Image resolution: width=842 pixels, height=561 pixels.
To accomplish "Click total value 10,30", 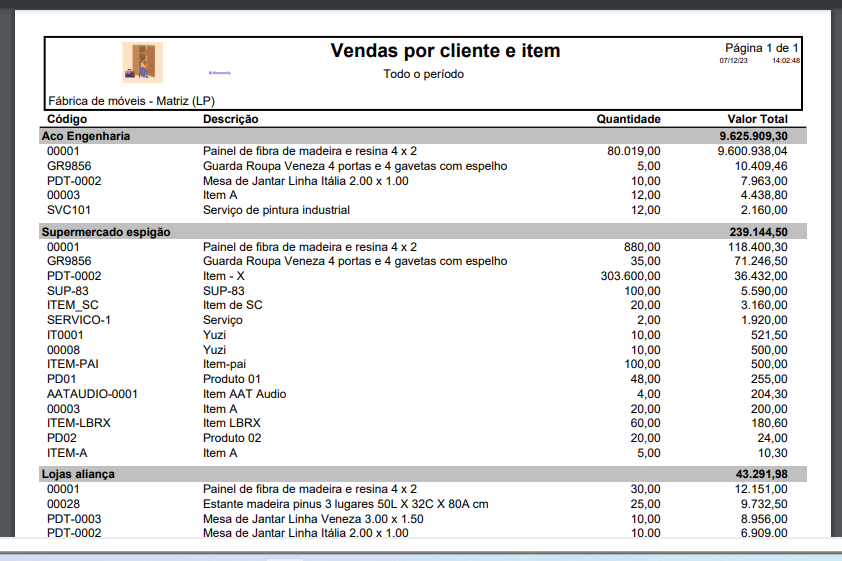I will click(x=772, y=454).
